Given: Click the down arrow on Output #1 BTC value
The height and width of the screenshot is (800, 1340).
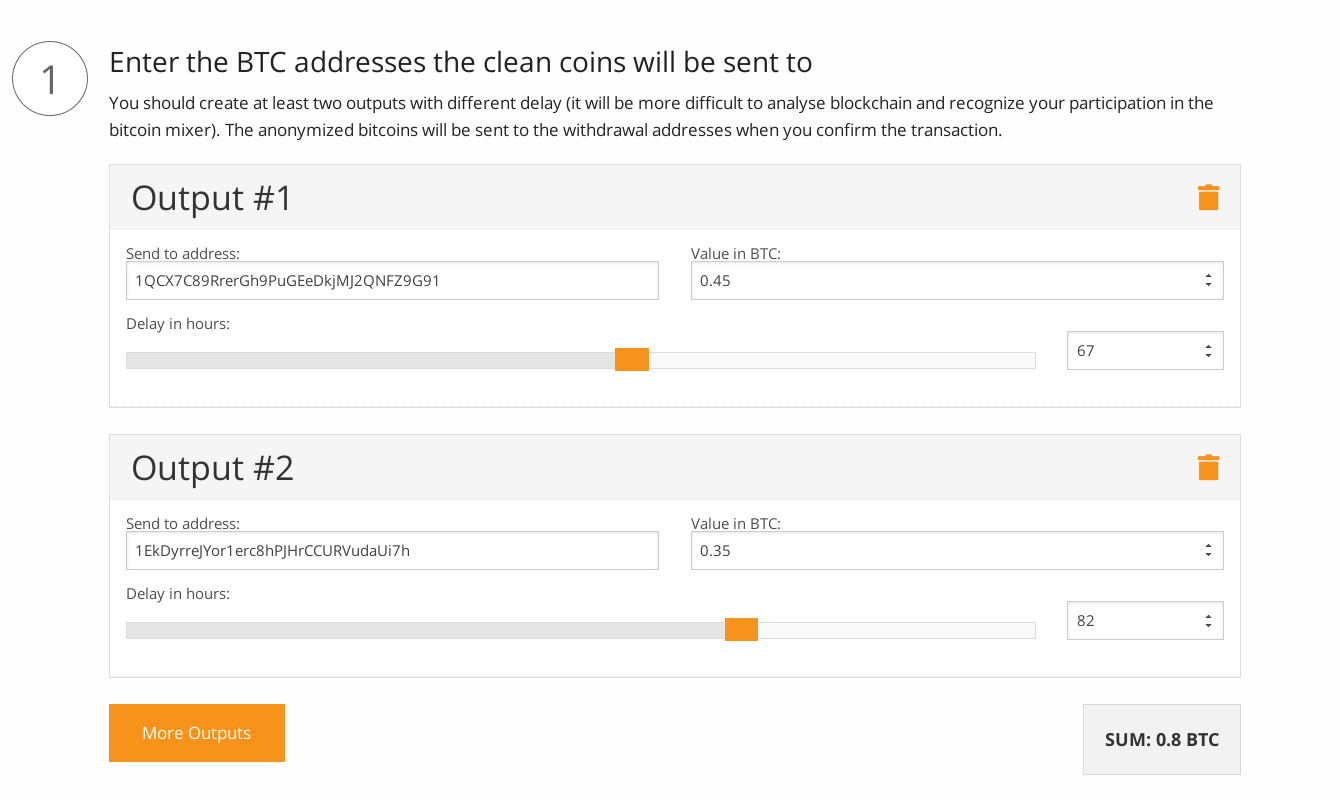Looking at the screenshot, I should [x=1210, y=286].
